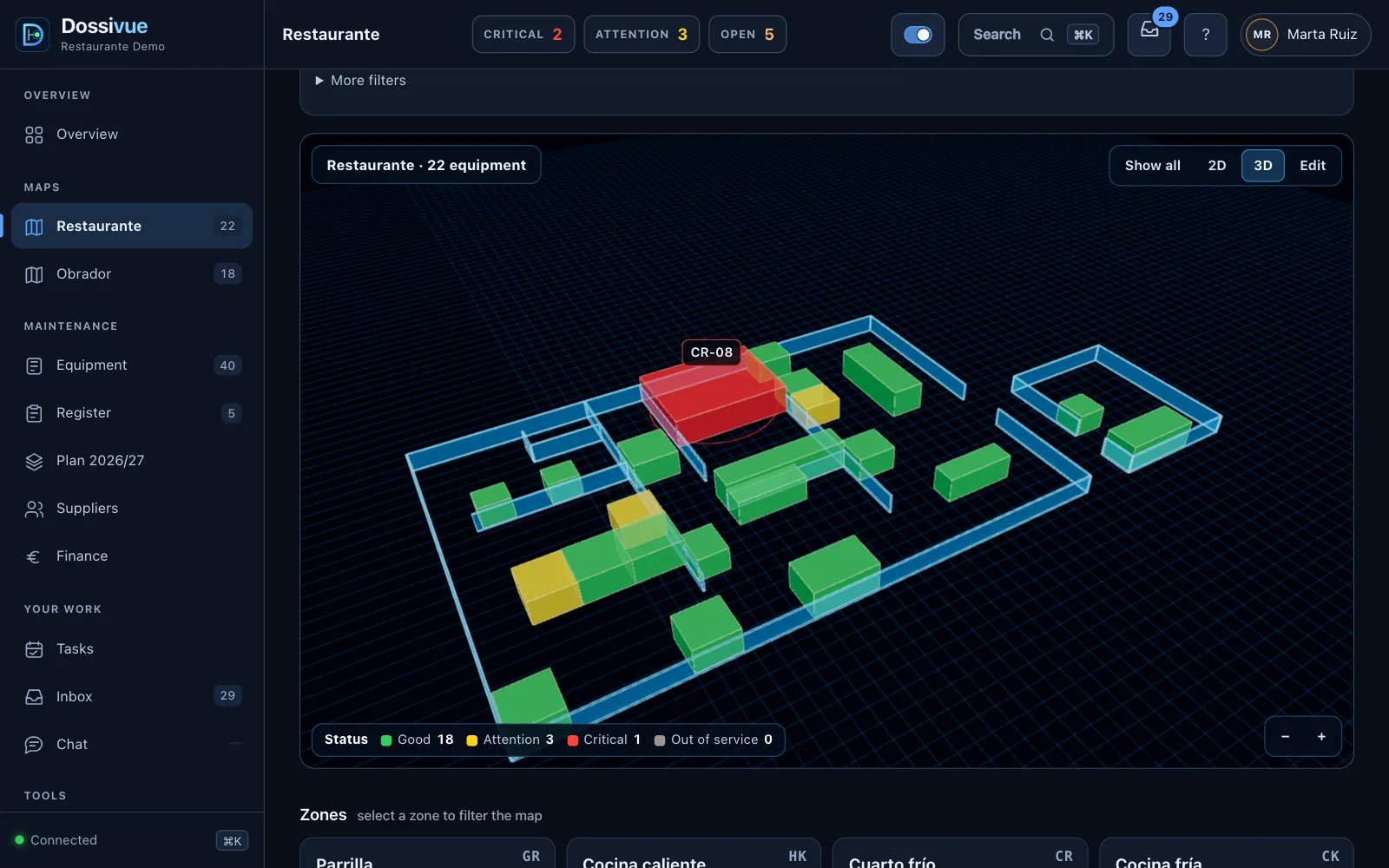1389x868 pixels.
Task: Filter by ATTENTION 3 chip
Action: [x=642, y=35]
